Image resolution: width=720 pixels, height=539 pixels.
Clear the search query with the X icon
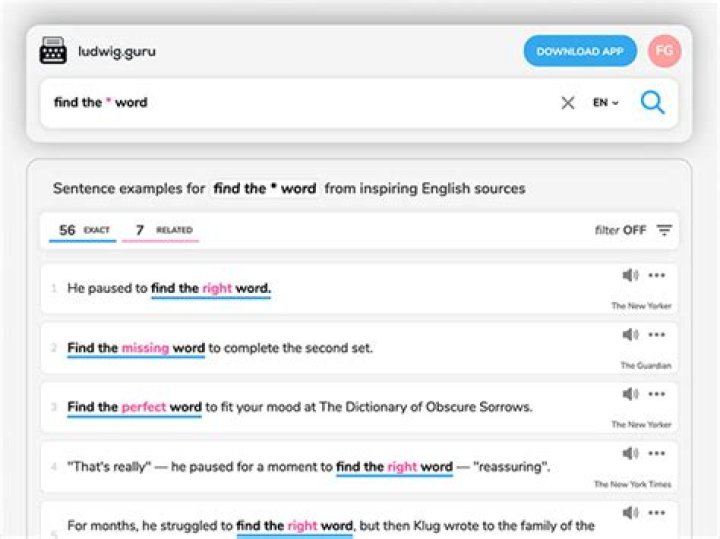coord(567,102)
